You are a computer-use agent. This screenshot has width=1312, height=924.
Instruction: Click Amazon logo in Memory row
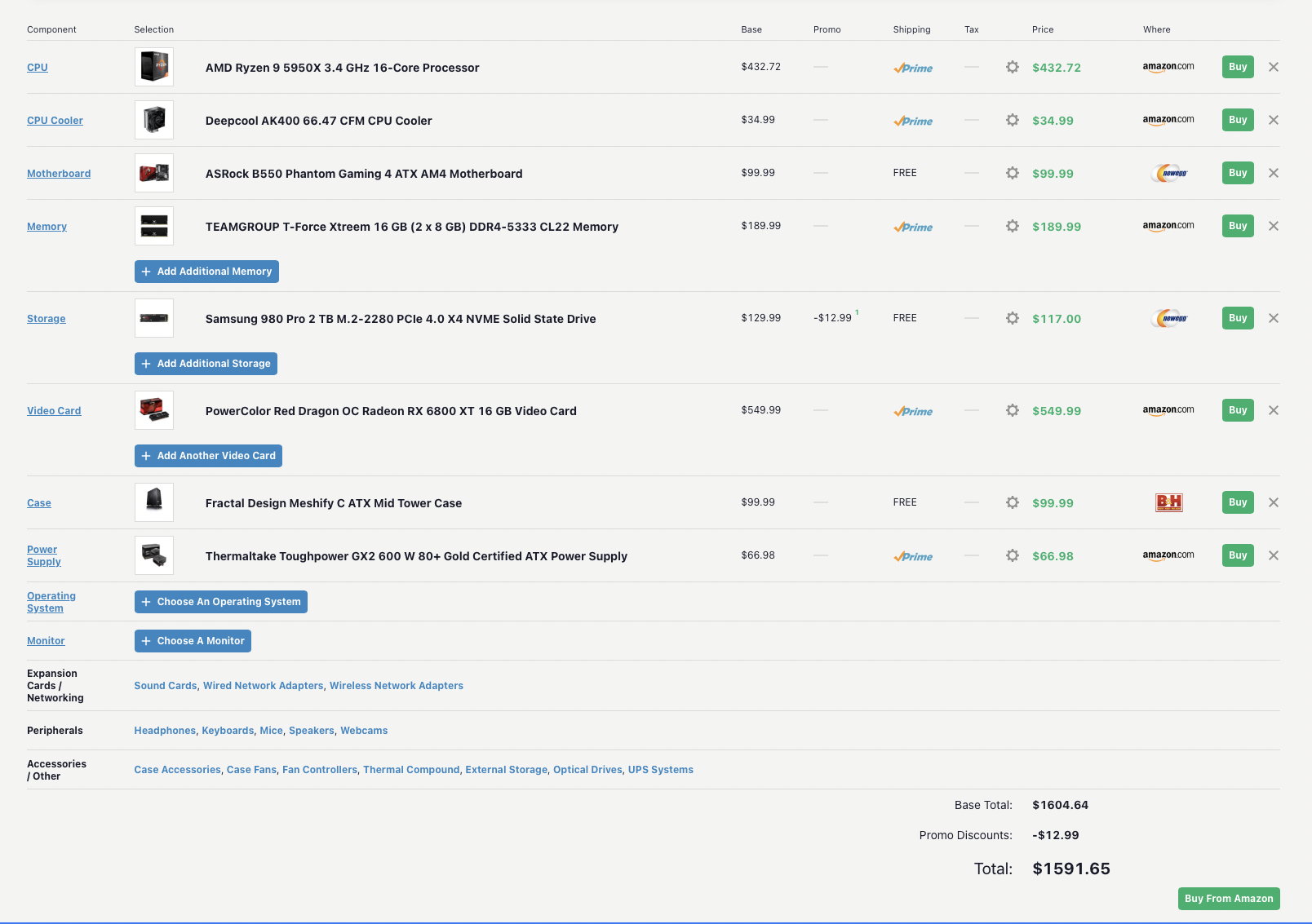pos(1168,226)
